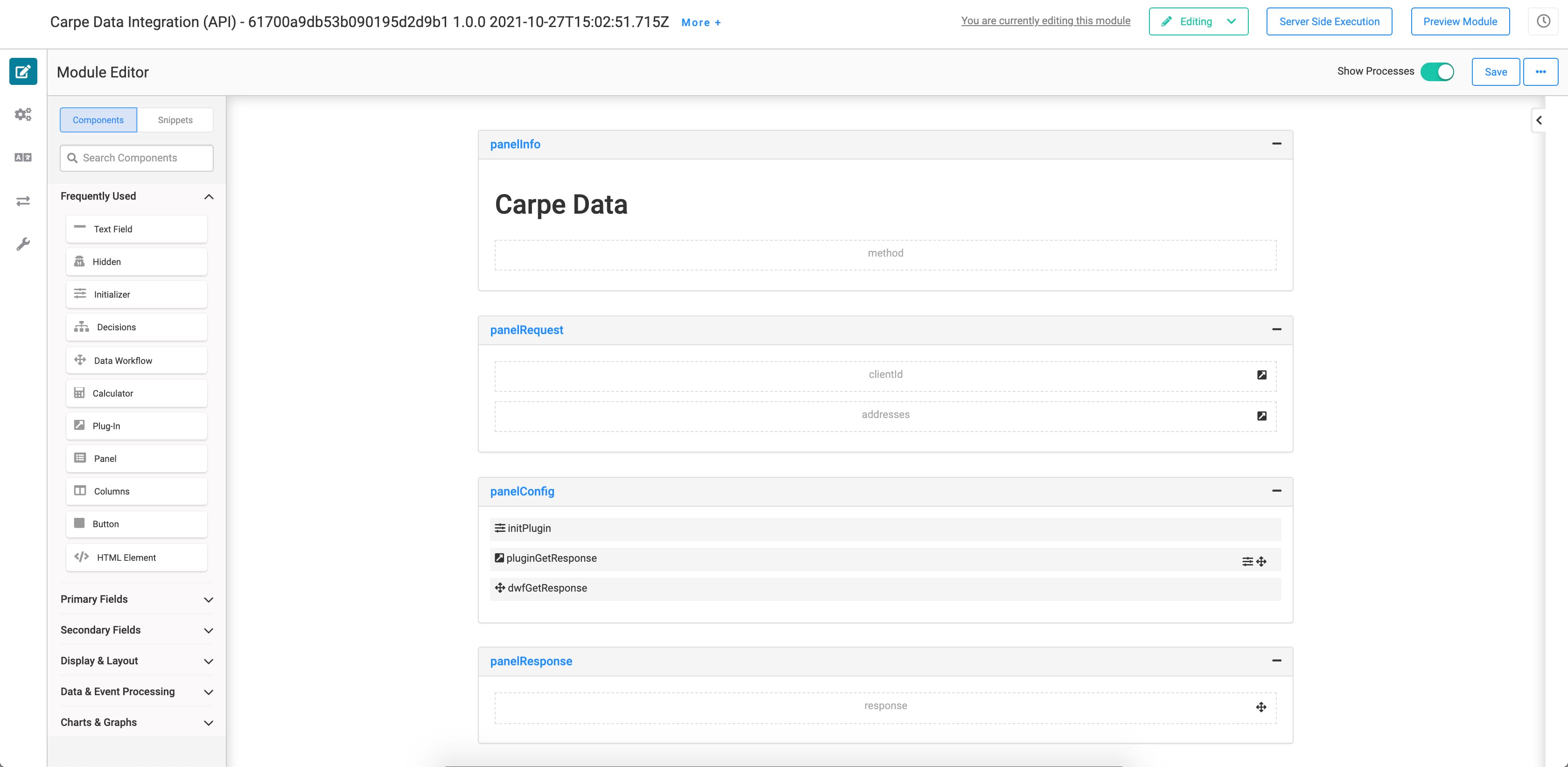
Task: Collapse the panelConfig panel
Action: point(1276,491)
